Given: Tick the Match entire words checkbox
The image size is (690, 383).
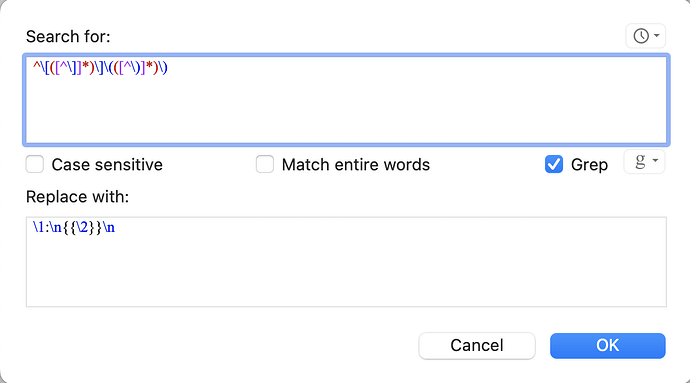Looking at the screenshot, I should point(265,164).
